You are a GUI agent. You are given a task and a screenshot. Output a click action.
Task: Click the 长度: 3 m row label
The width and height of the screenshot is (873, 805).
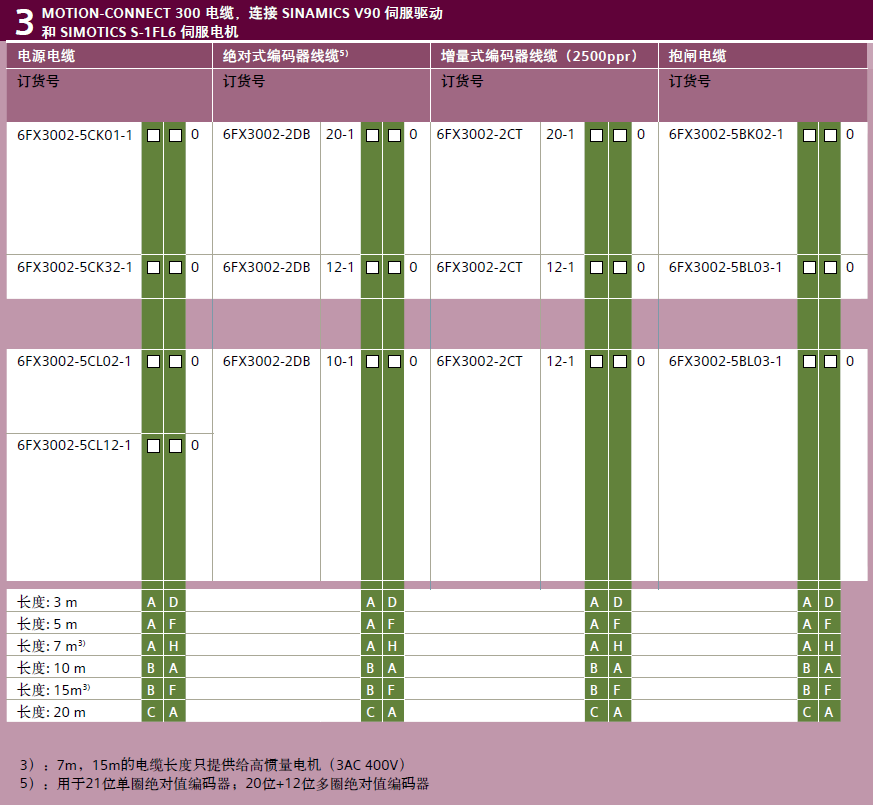(47, 602)
